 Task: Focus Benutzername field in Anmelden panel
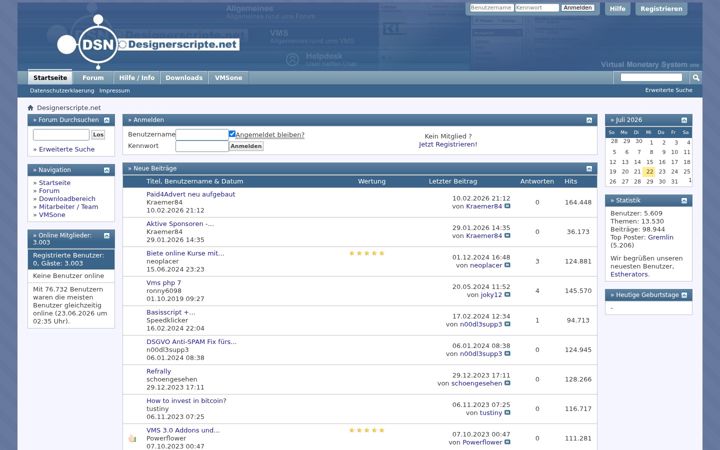click(x=202, y=135)
